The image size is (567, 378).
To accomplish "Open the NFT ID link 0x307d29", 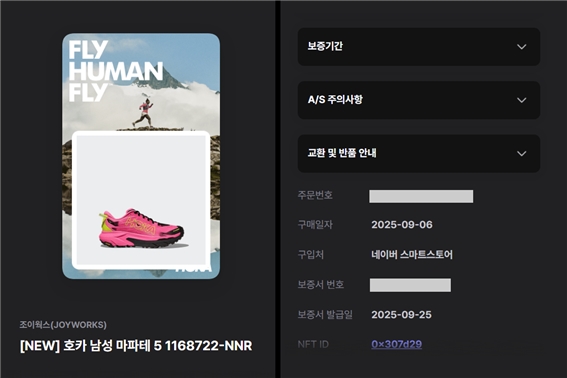I will coord(396,344).
